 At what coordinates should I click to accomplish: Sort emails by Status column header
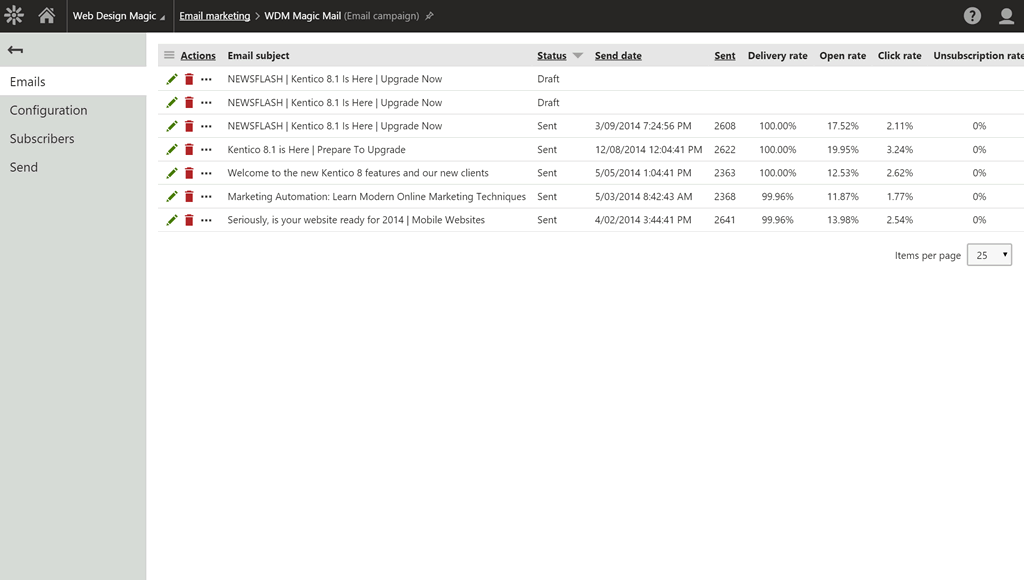(552, 56)
